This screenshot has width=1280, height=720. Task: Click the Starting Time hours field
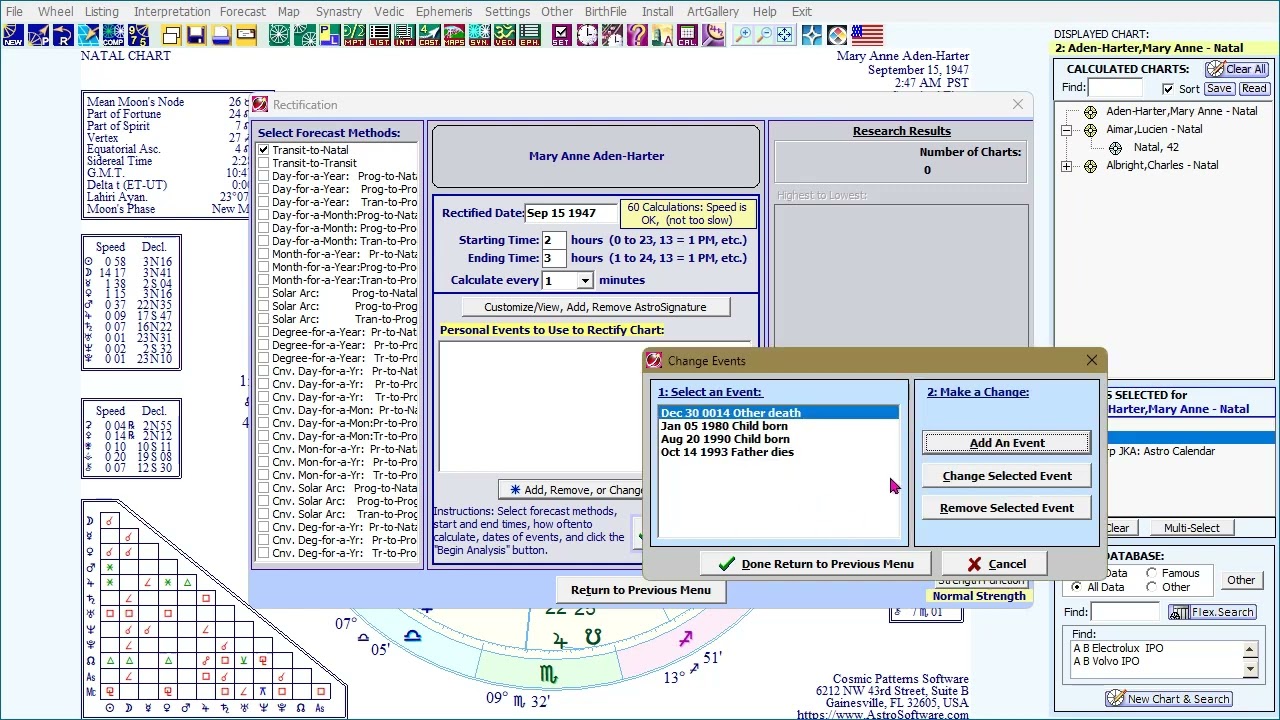(554, 240)
